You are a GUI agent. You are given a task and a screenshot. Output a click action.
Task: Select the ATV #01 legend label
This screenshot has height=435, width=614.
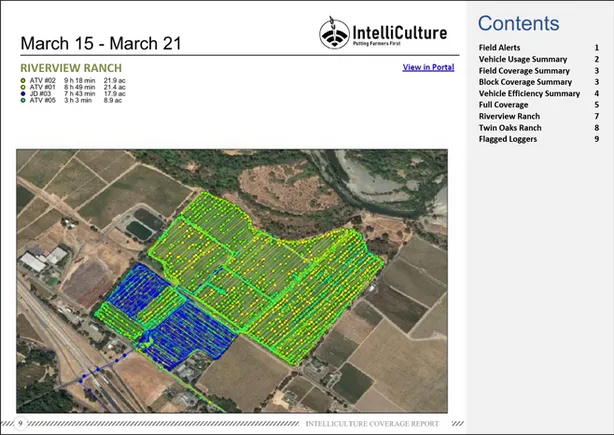[x=42, y=87]
